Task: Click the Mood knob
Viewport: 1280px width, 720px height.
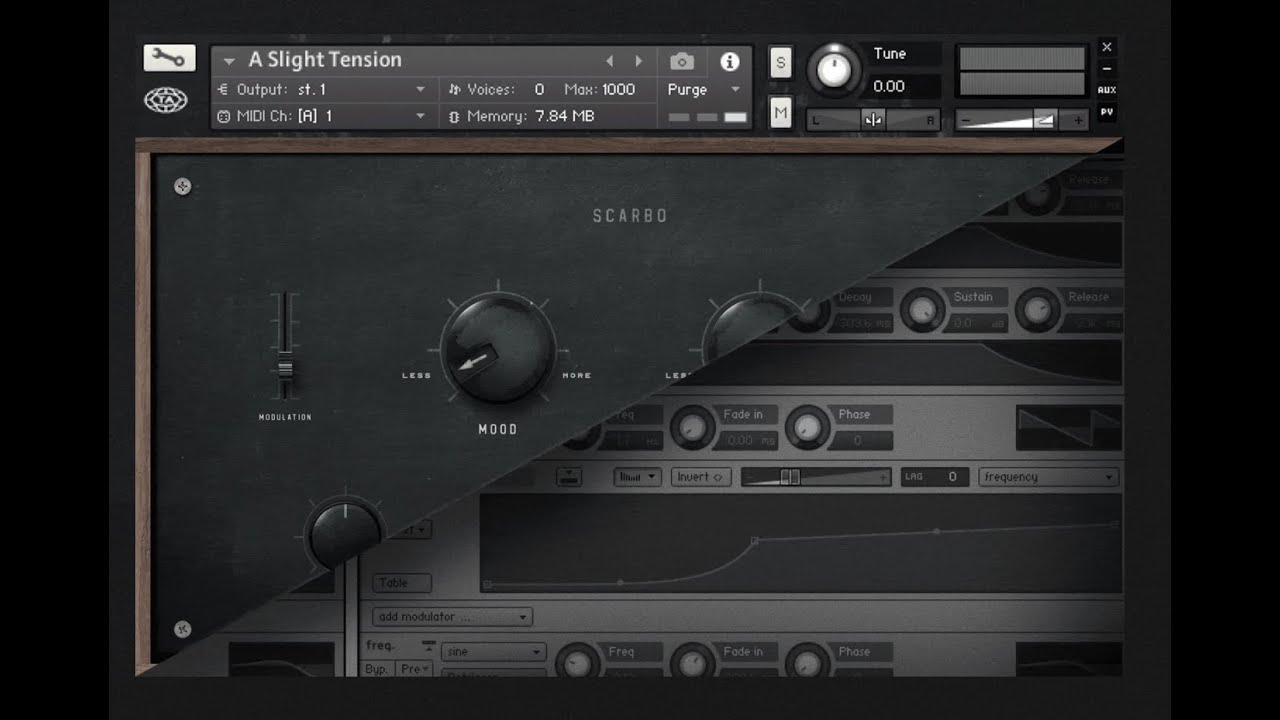Action: (497, 348)
